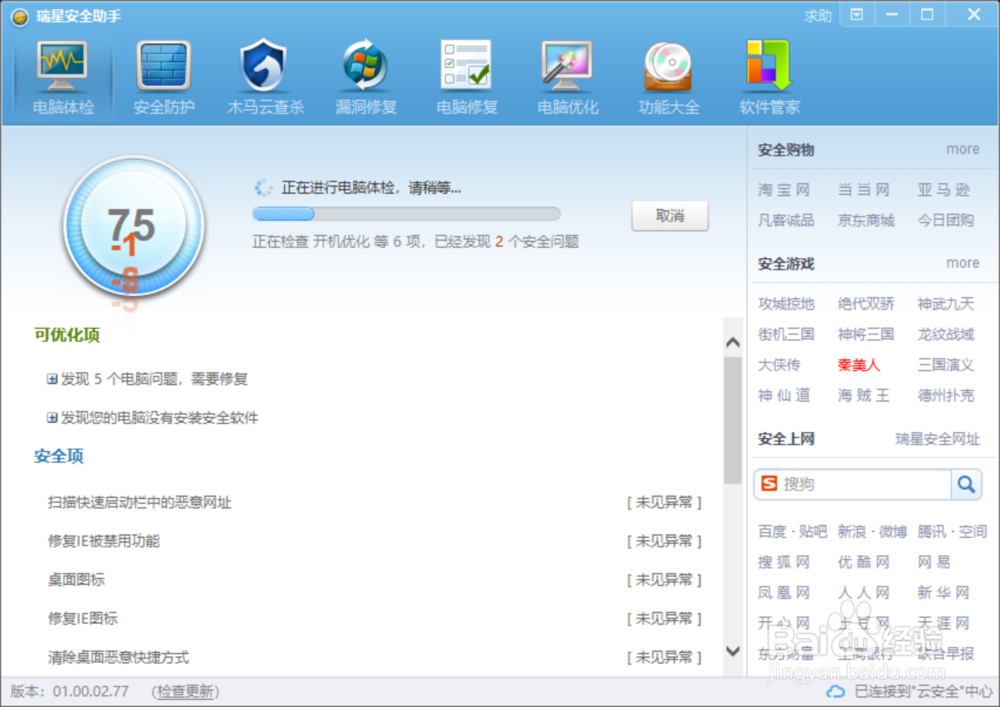The width and height of the screenshot is (1000, 707).
Task: Open 京东商城 shopping link
Action: [865, 221]
